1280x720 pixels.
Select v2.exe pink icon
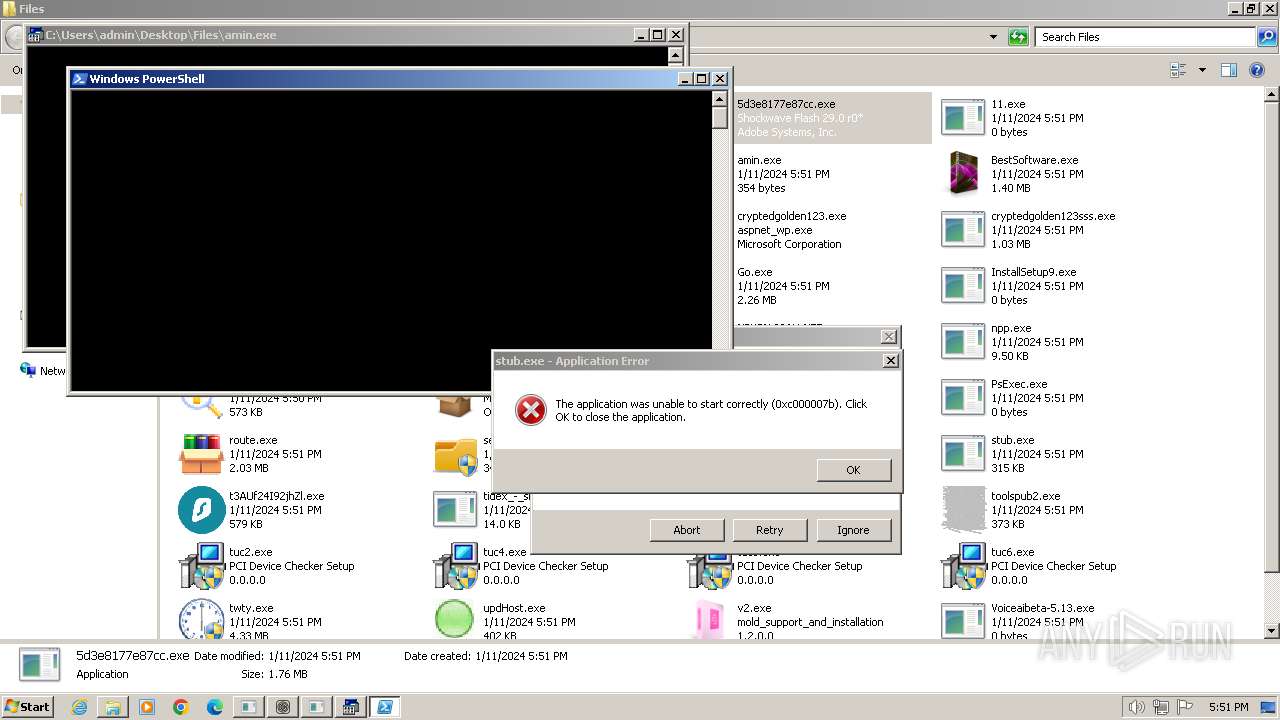point(709,620)
